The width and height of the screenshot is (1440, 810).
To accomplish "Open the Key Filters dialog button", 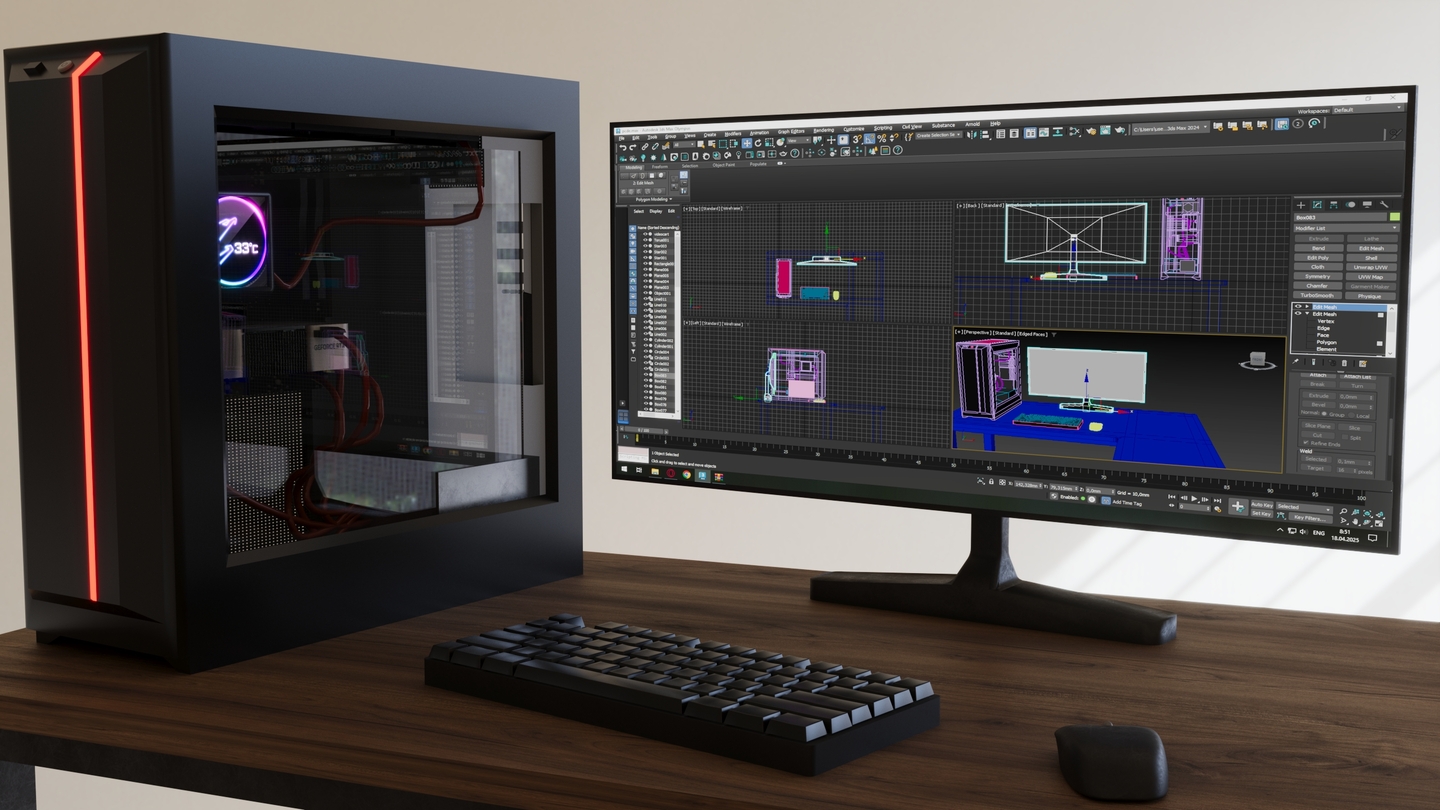I will point(1310,517).
